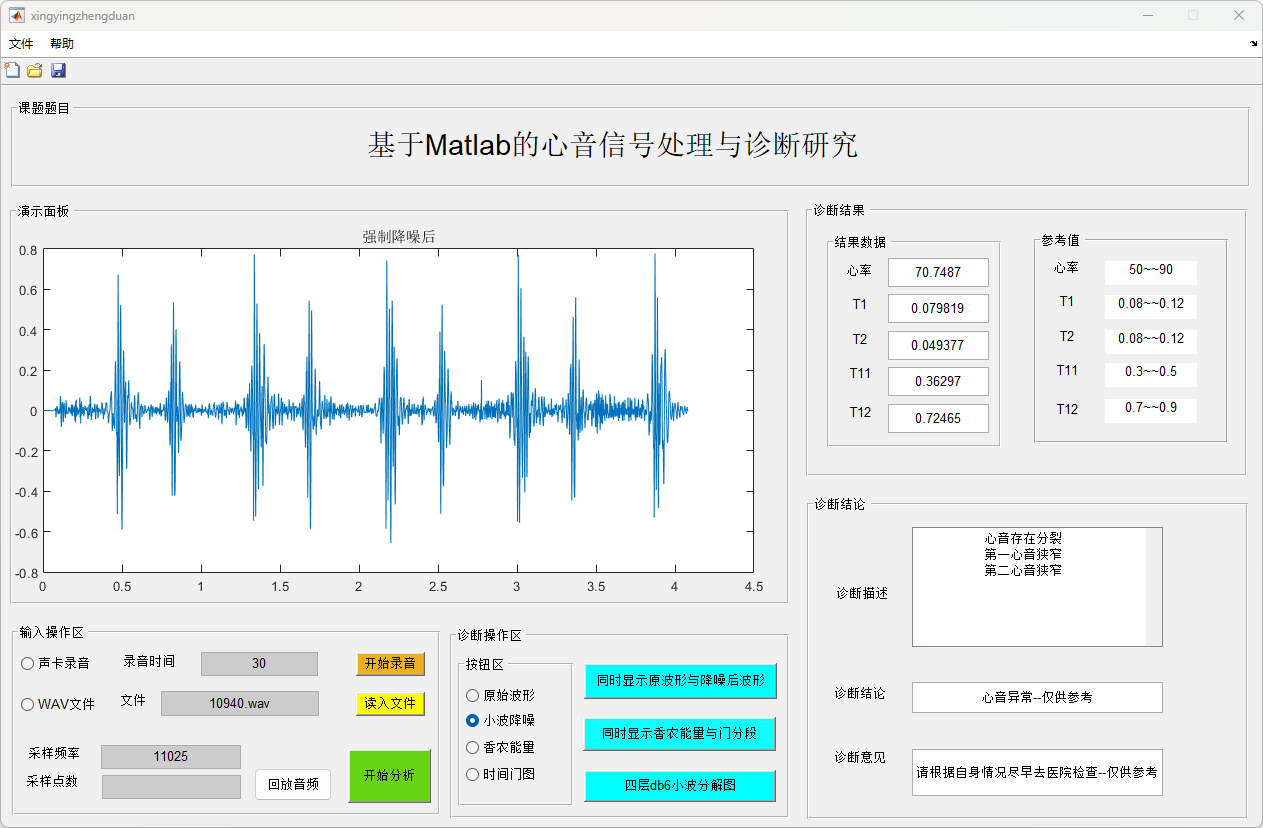Click the Open File folder icon

click(35, 70)
